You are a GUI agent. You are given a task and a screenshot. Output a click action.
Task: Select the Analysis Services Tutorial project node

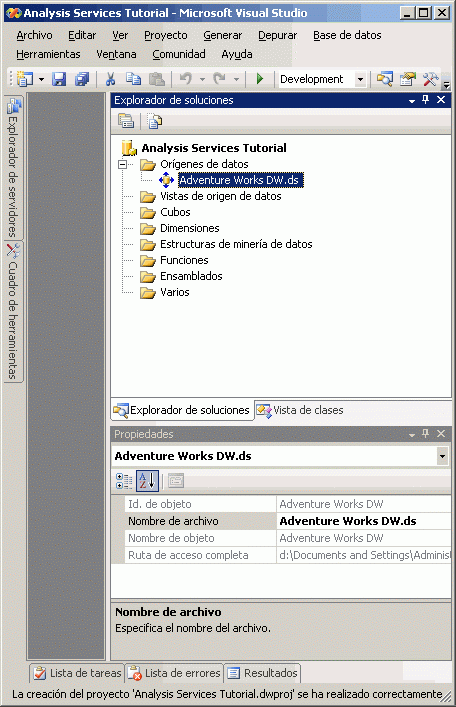coord(214,148)
